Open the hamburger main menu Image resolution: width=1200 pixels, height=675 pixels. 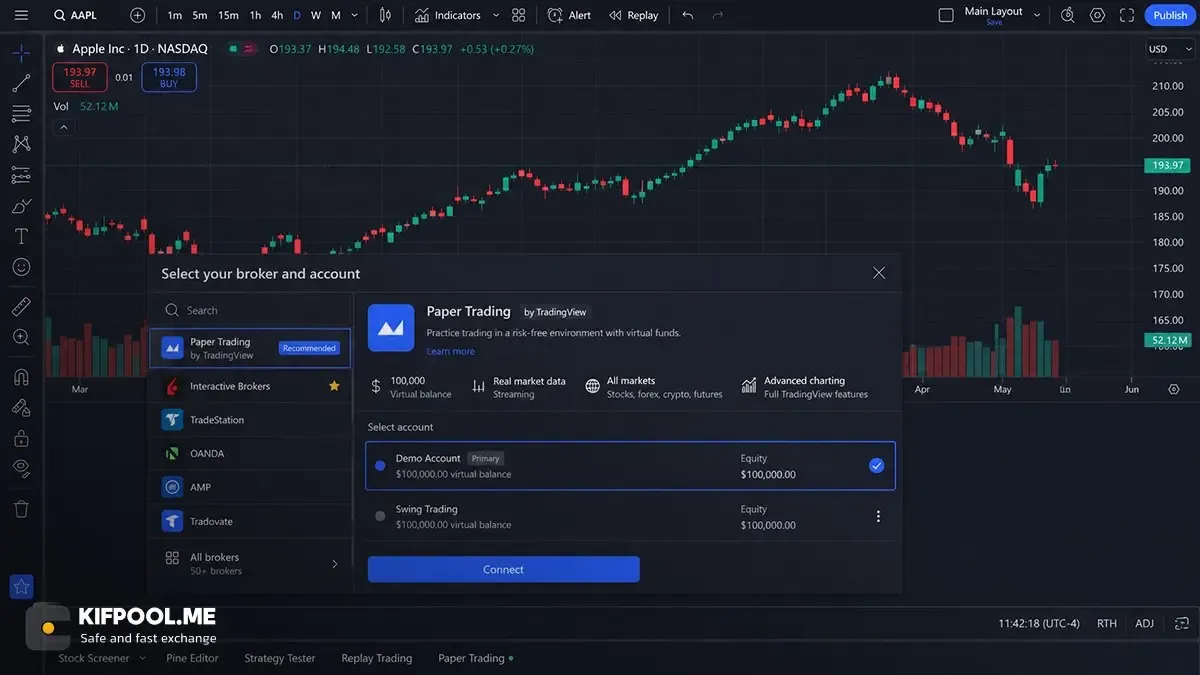coord(21,15)
